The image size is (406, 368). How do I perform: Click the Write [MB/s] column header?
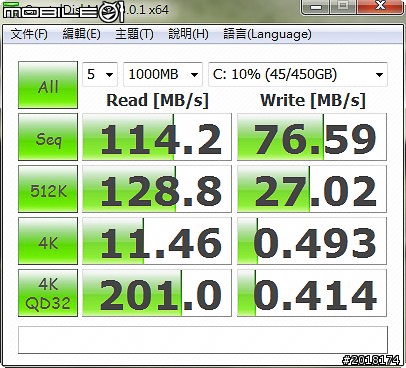(x=313, y=100)
